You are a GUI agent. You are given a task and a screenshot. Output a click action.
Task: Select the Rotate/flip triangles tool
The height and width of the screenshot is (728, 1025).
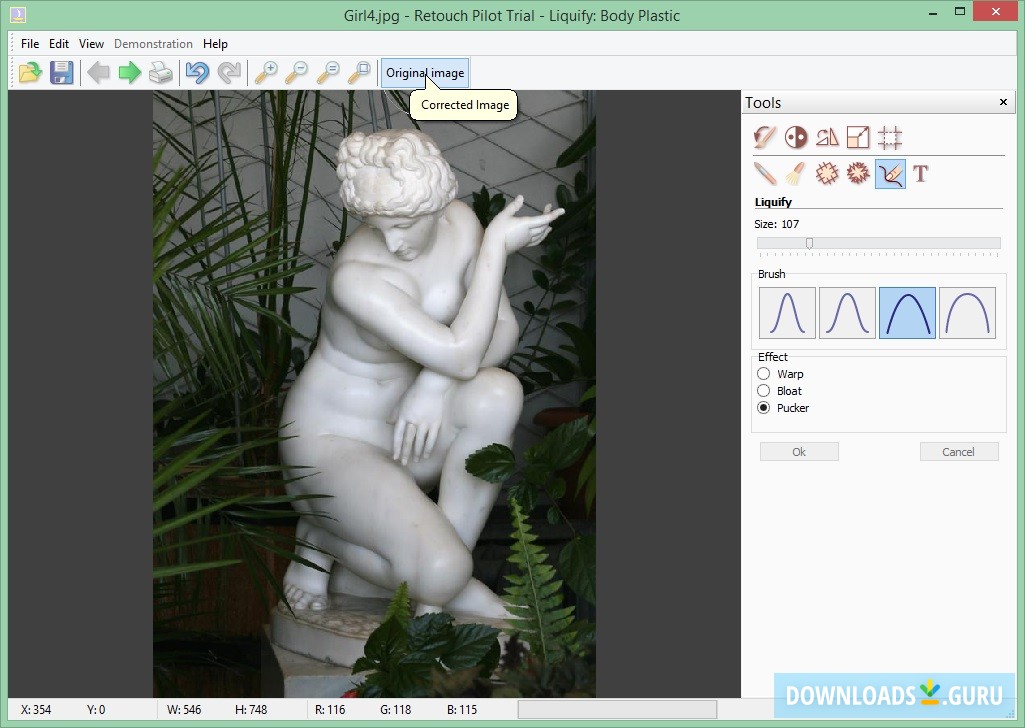pyautogui.click(x=827, y=137)
